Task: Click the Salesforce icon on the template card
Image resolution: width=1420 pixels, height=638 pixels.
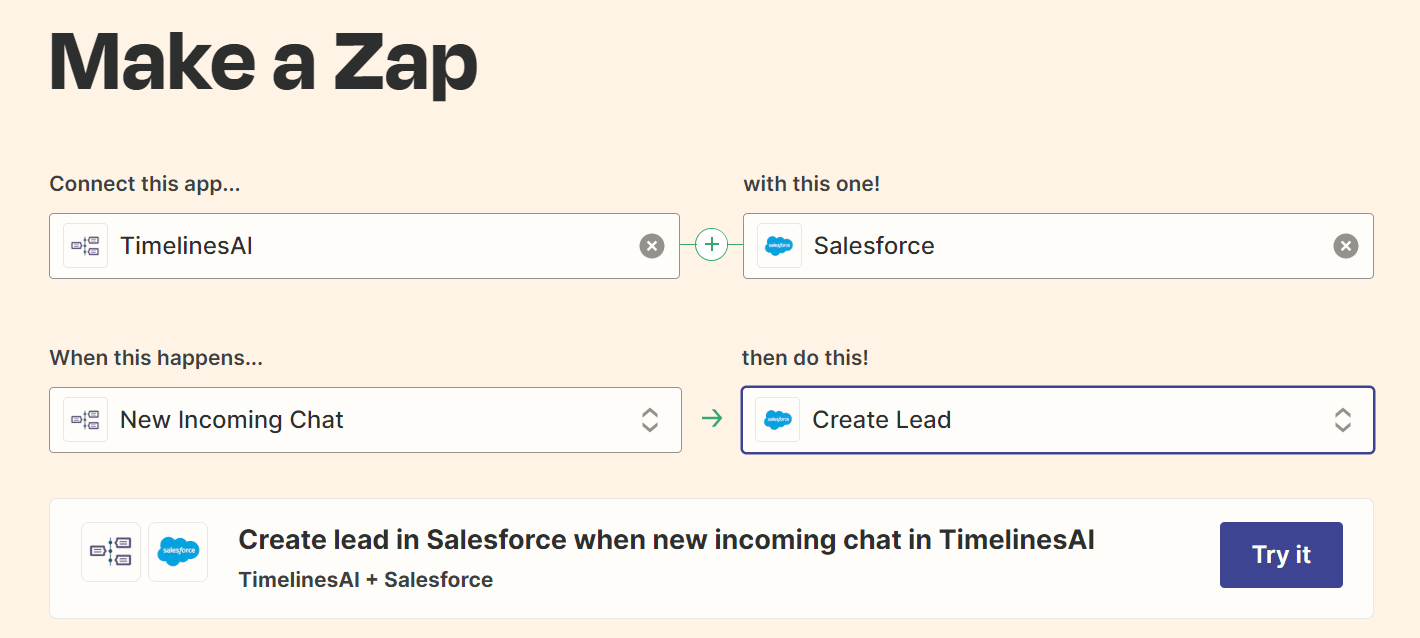Action: coord(178,551)
